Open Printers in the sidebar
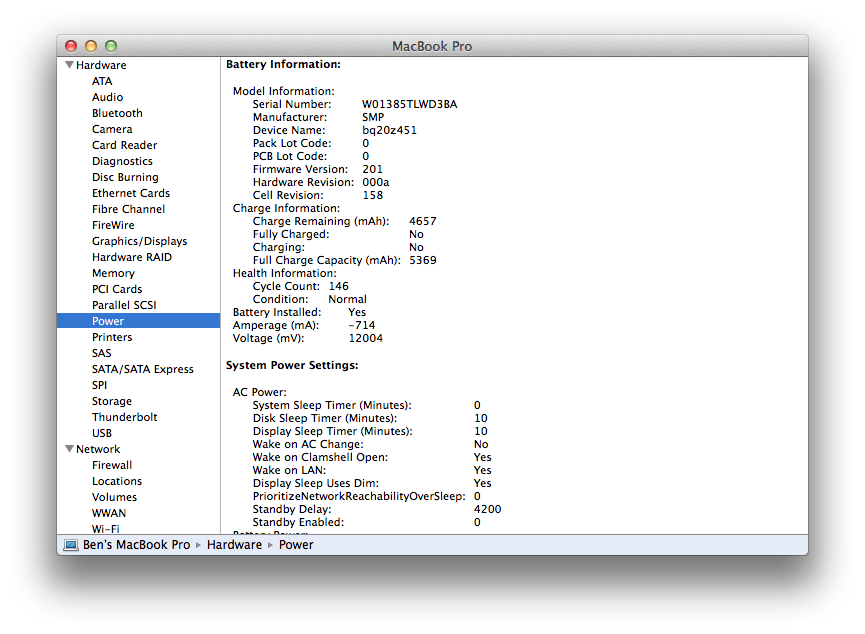The height and width of the screenshot is (634, 865). pos(112,337)
